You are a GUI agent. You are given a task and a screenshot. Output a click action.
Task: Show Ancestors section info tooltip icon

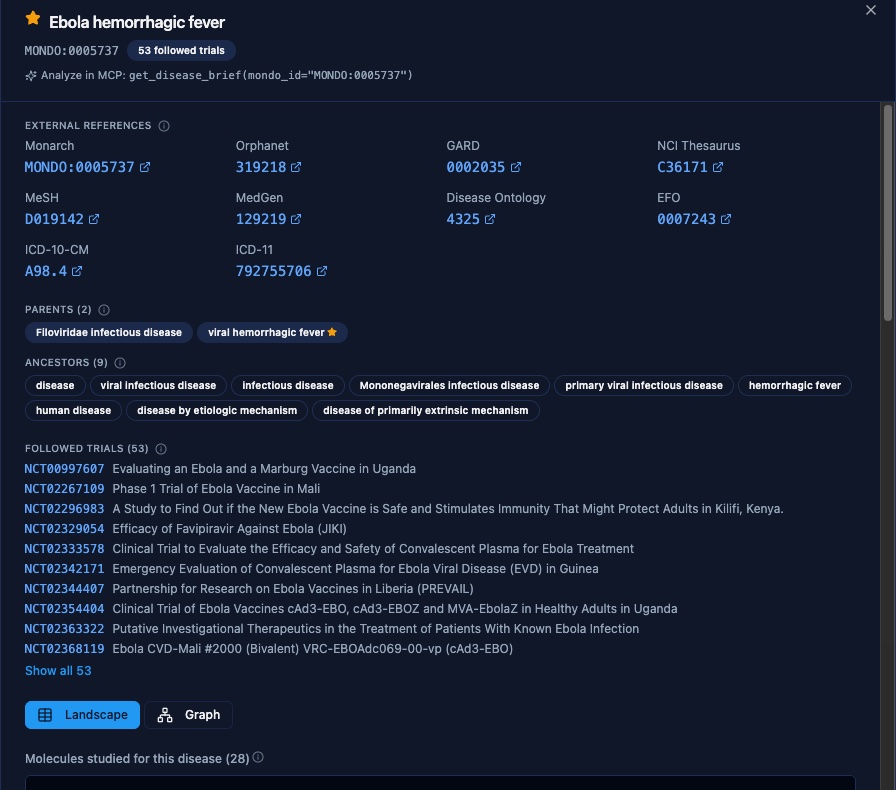coord(120,363)
